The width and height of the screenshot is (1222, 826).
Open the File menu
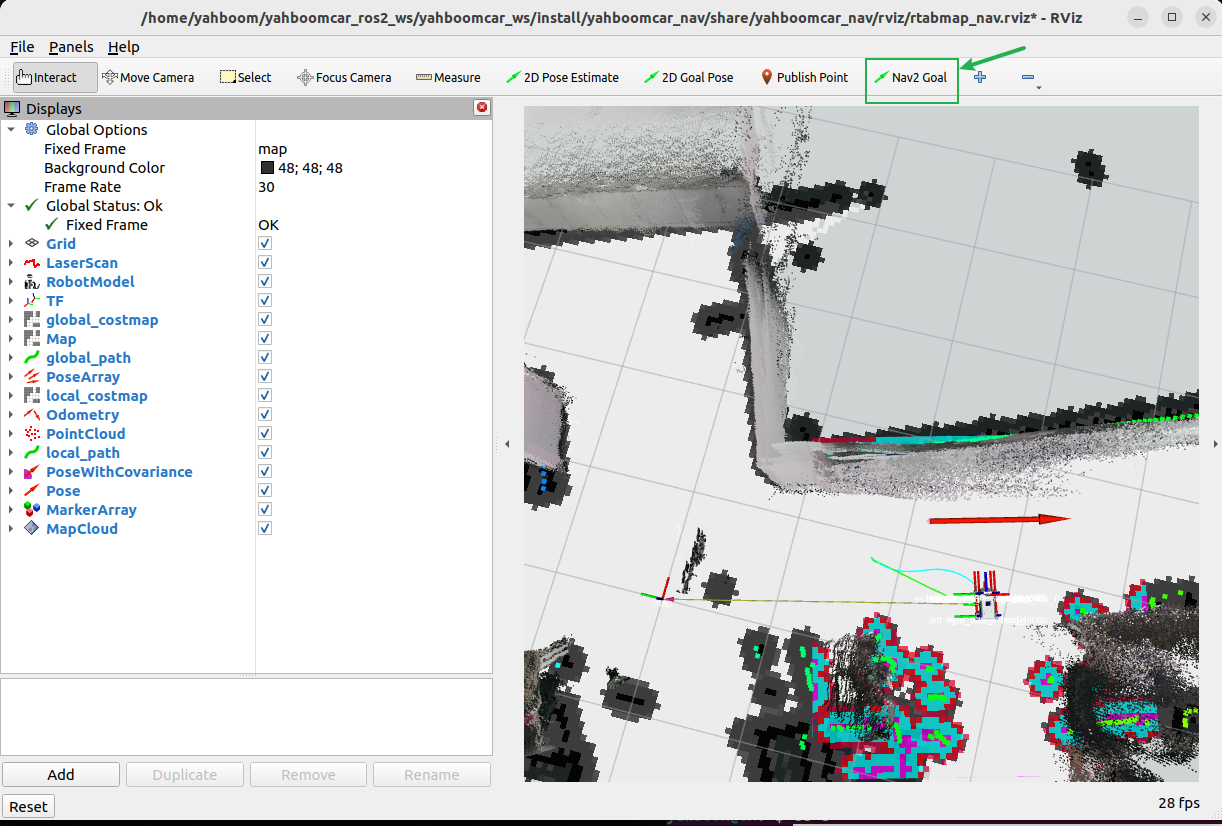pyautogui.click(x=22, y=47)
